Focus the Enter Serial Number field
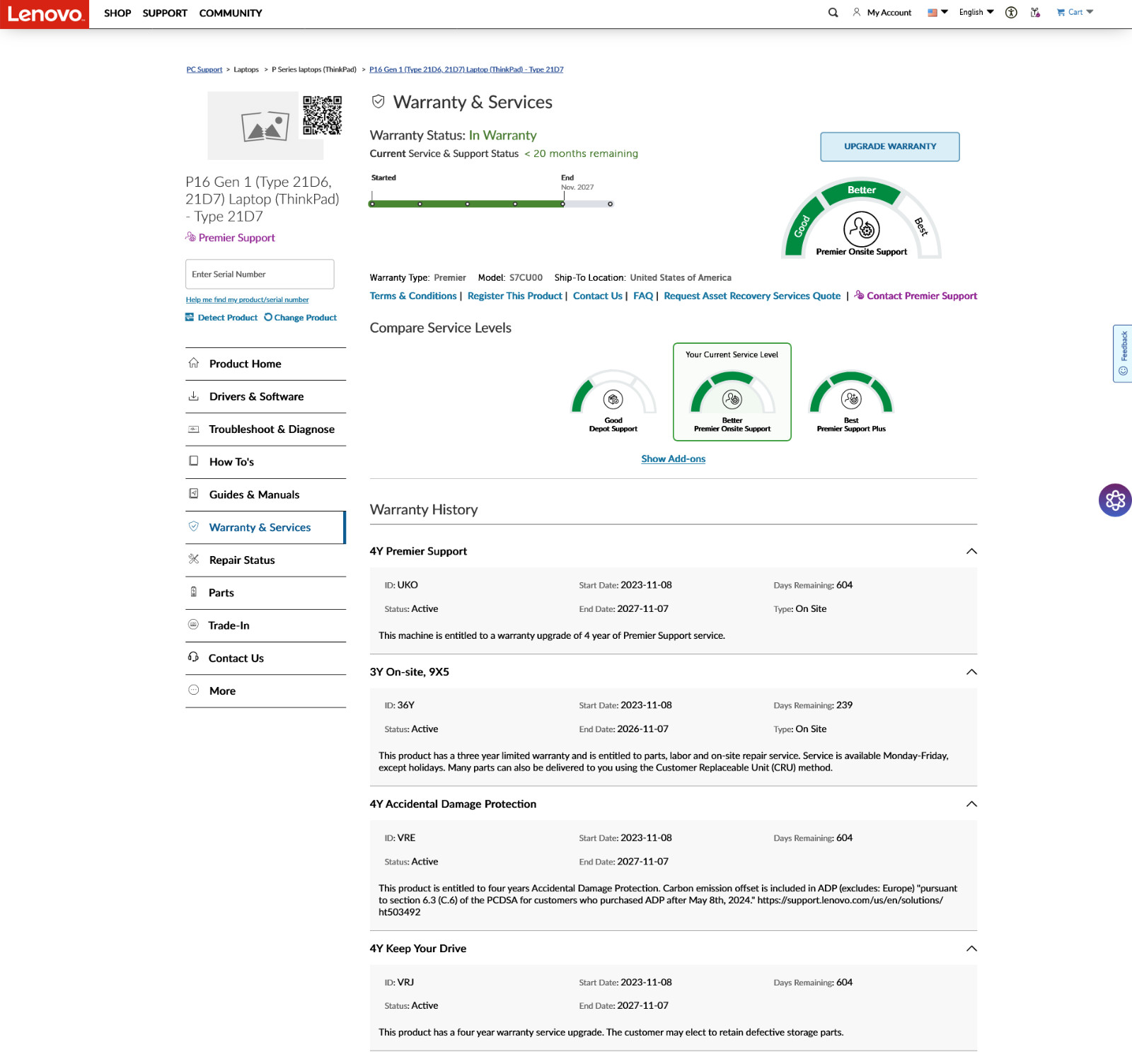1132x1064 pixels. pos(260,274)
